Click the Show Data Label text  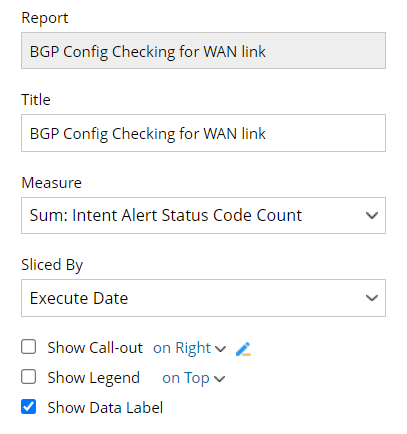pyautogui.click(x=105, y=408)
